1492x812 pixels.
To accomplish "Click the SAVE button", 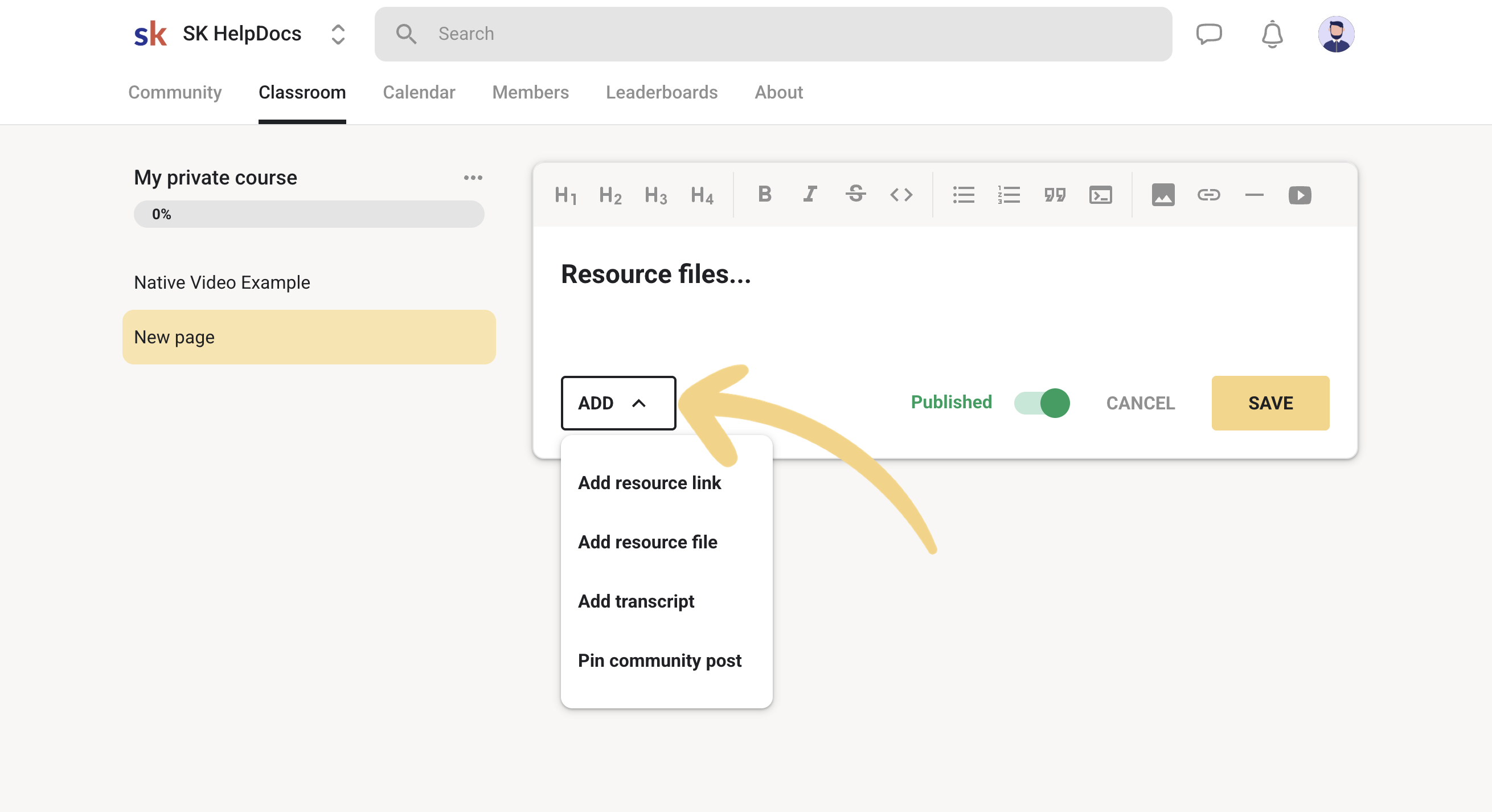I will (1269, 403).
